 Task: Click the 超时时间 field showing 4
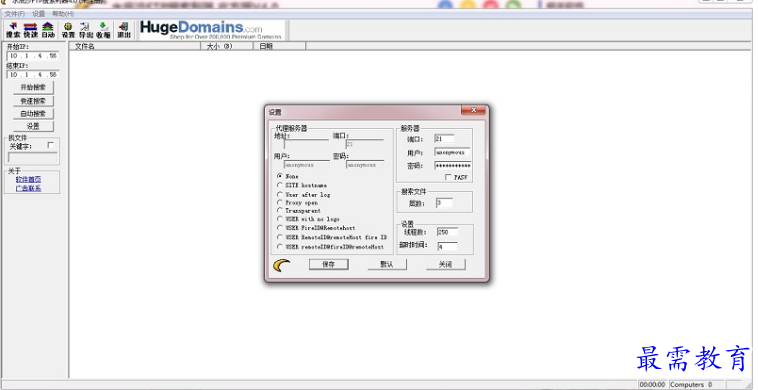click(447, 246)
